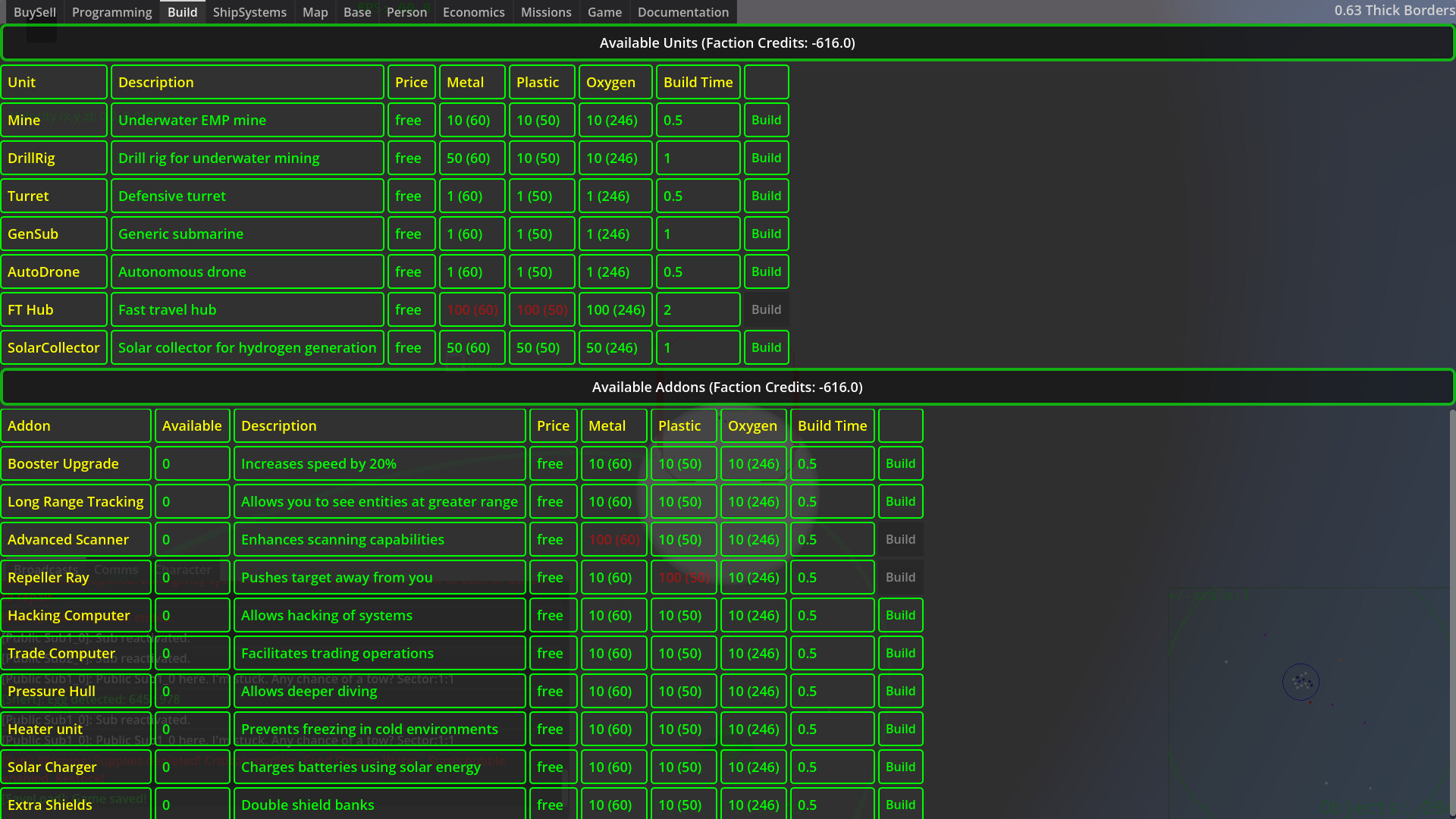
Task: Open the Game tab
Action: (x=604, y=12)
